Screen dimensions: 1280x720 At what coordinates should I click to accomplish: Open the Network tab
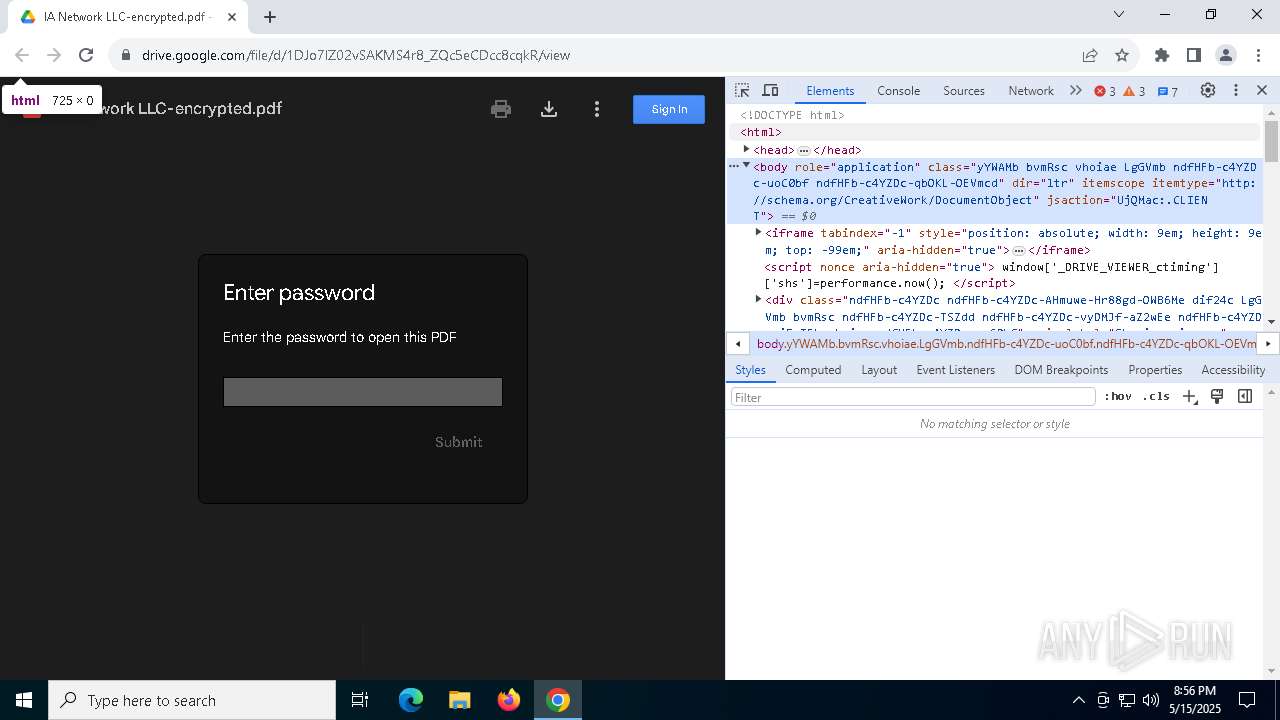tap(1030, 90)
